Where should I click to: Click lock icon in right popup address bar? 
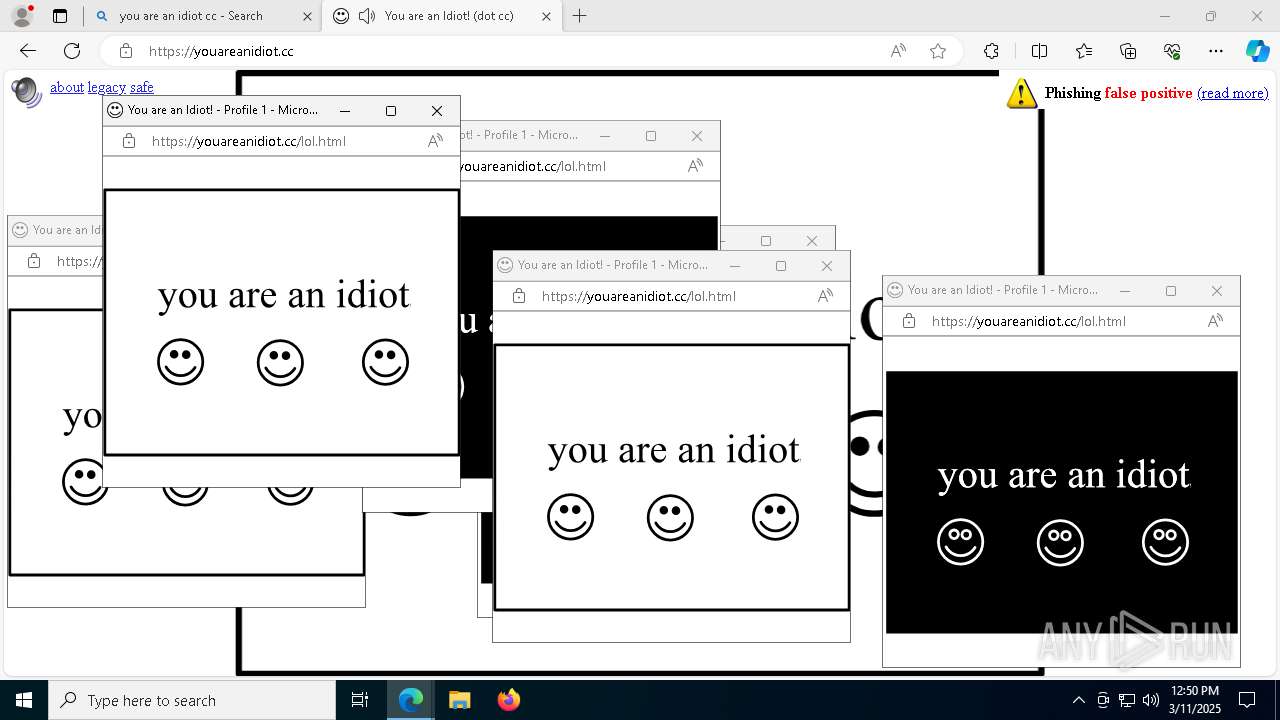(x=909, y=321)
